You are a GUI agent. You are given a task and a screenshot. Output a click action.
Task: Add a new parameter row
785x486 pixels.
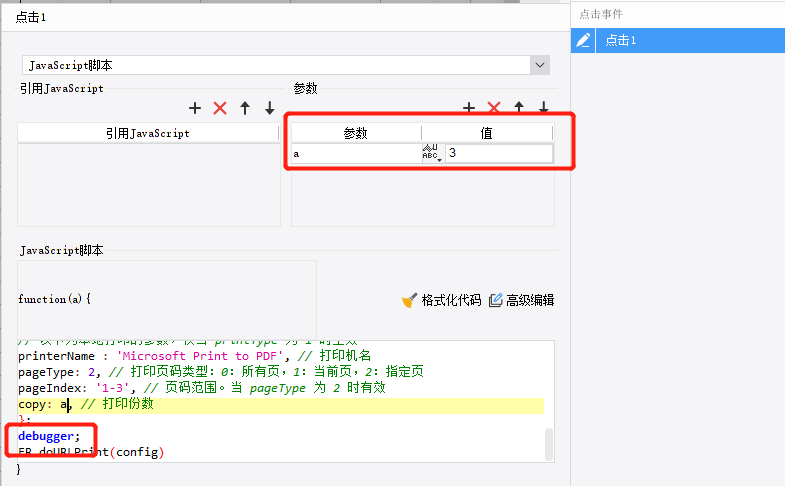pos(469,108)
